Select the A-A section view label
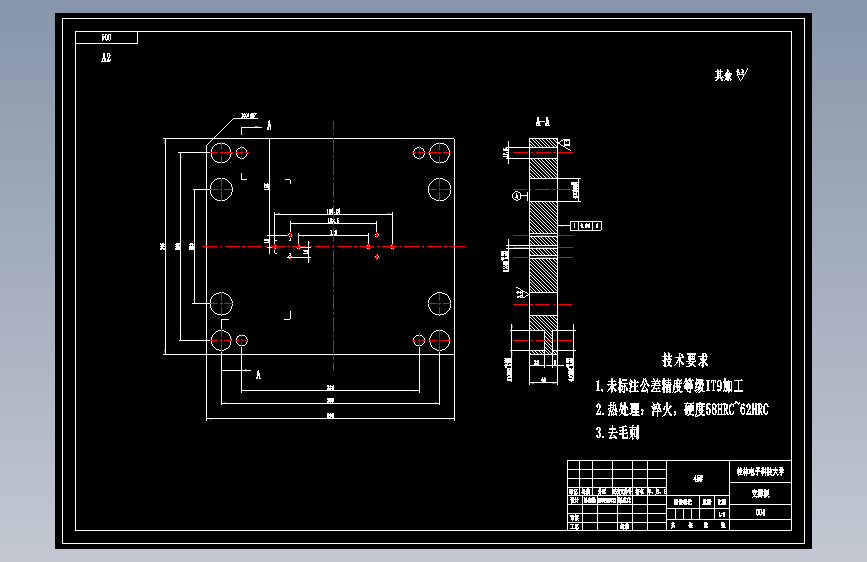867x562 pixels. point(542,122)
